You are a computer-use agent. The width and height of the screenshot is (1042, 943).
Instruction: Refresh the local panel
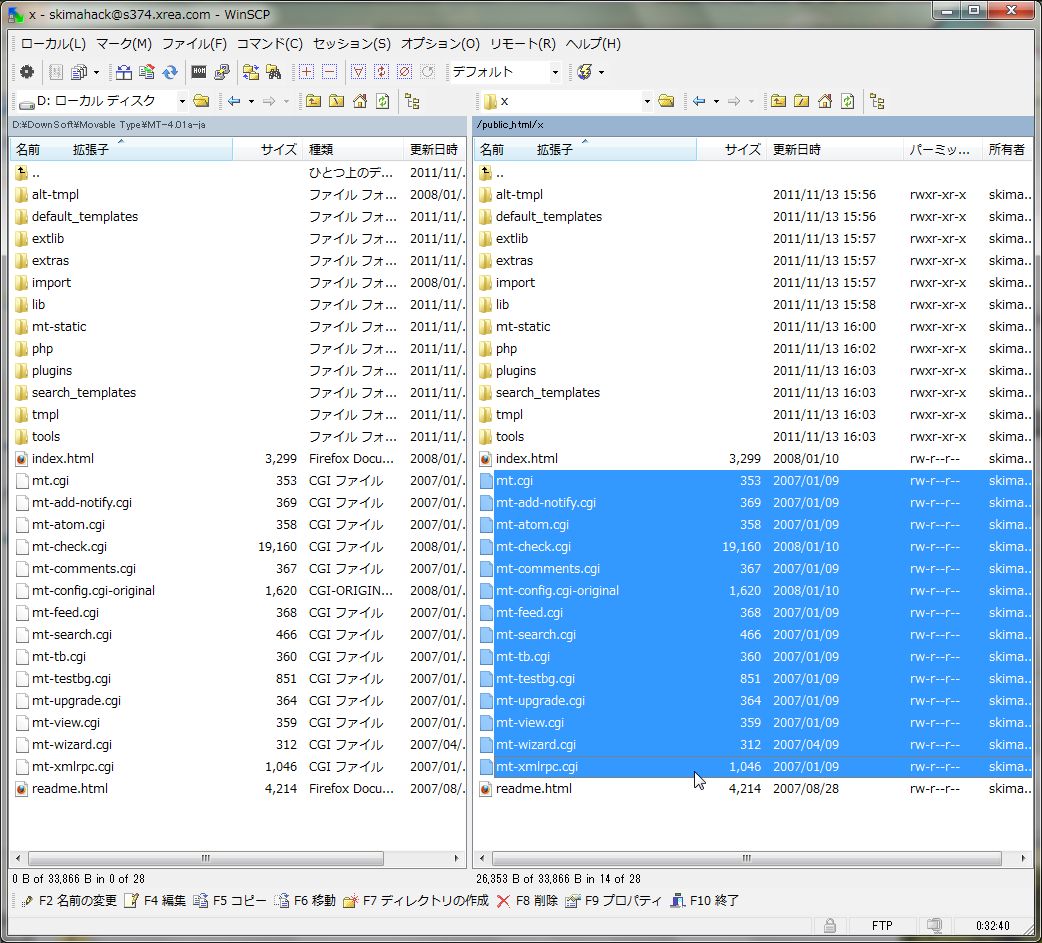coord(383,101)
